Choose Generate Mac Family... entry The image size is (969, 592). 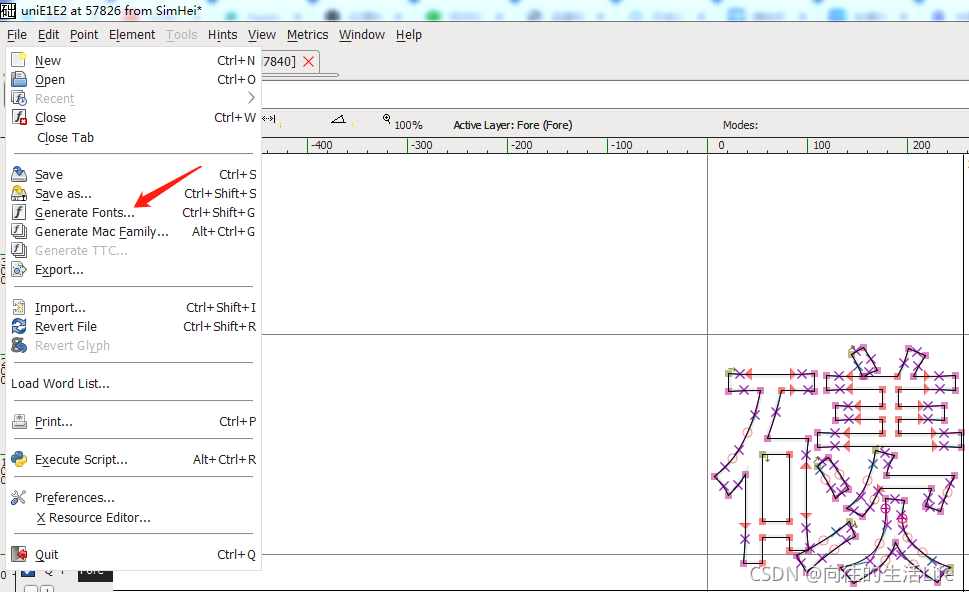point(133,232)
